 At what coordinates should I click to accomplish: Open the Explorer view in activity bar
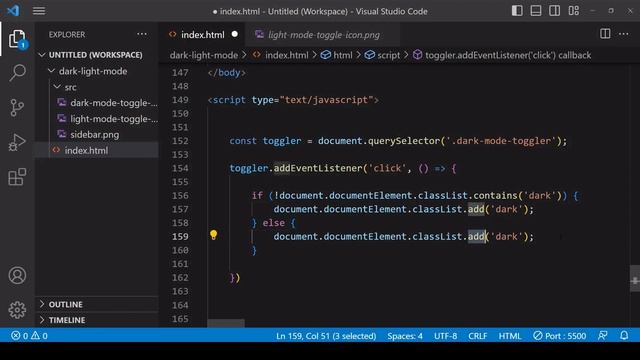coord(17,39)
